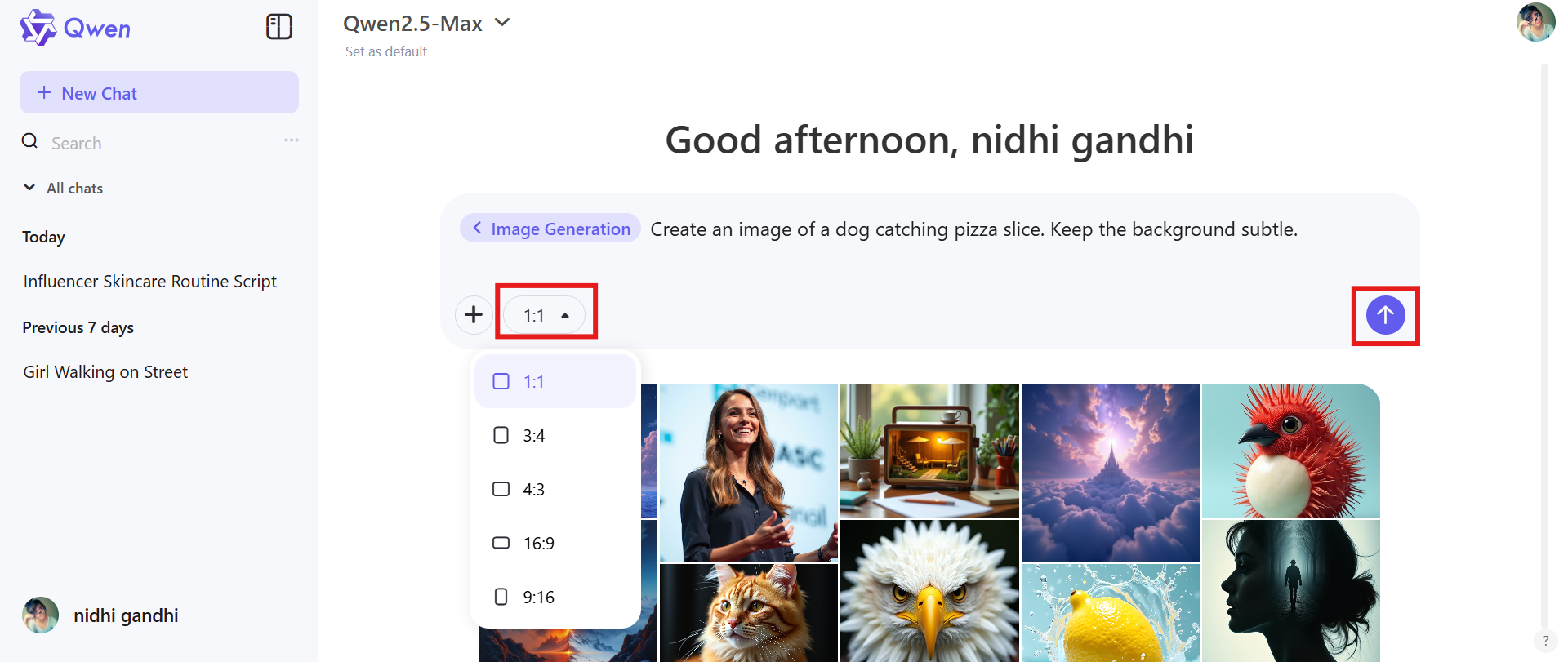The height and width of the screenshot is (662, 1568).
Task: Open the Influencer Skincare Routine Script chat
Action: [x=149, y=281]
